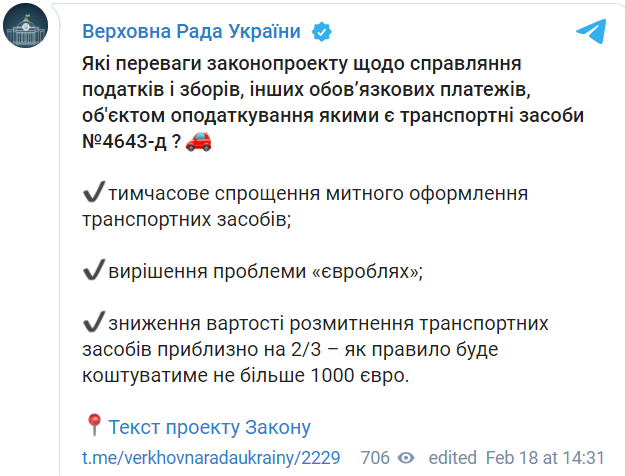Open the Verkhovna Rada channel avatar
The width and height of the screenshot is (625, 476).
[26, 26]
